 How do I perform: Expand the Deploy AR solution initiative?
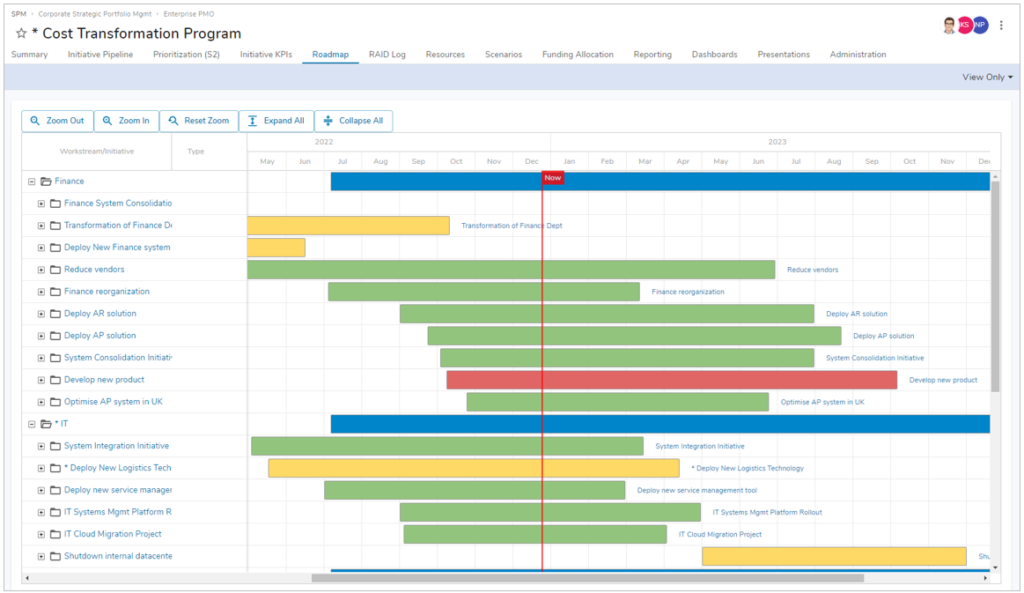(40, 313)
